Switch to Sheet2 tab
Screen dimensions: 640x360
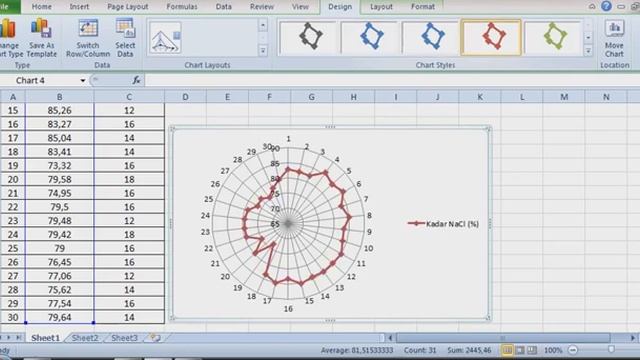(x=85, y=338)
